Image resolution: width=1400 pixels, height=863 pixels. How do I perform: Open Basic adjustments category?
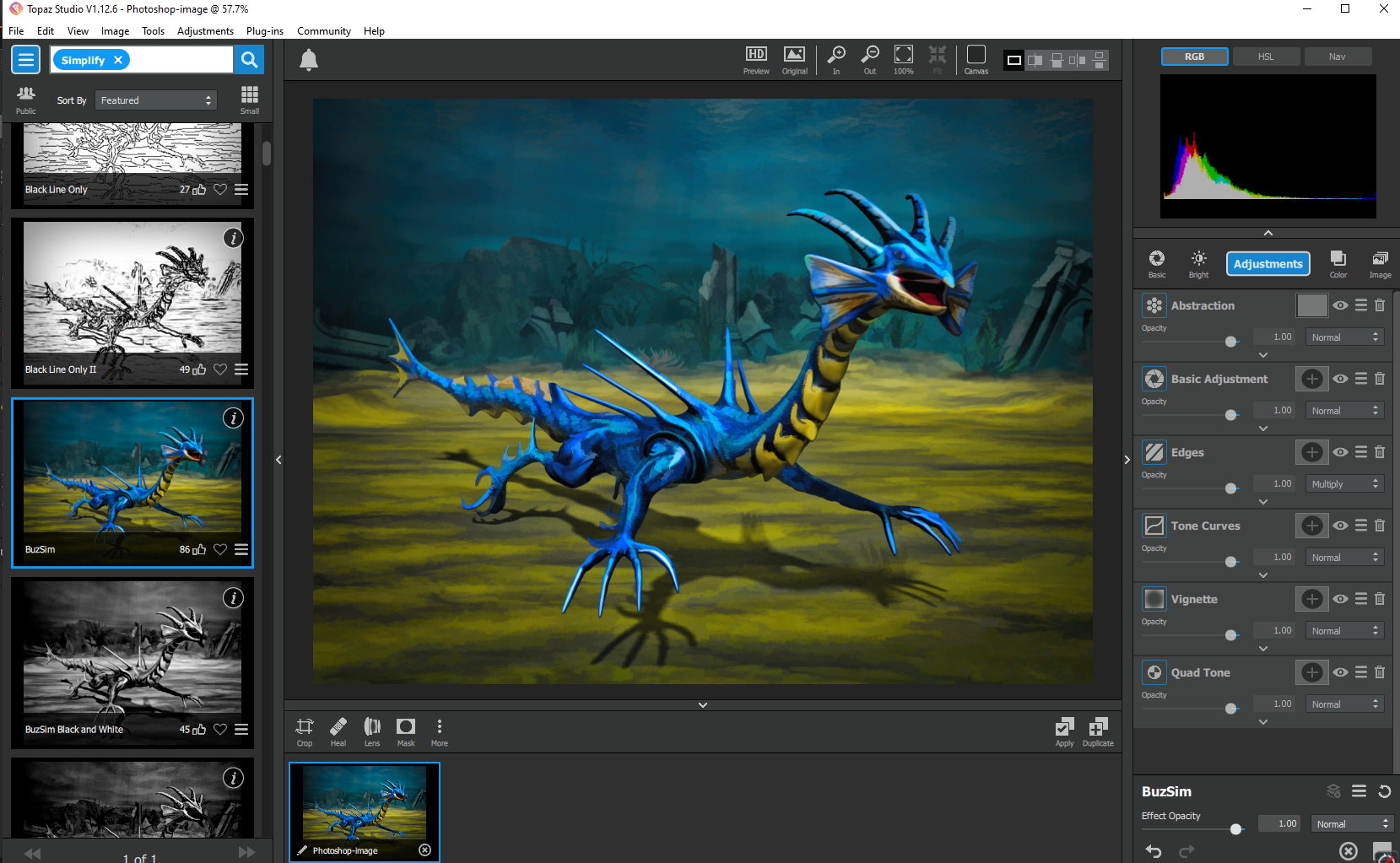pyautogui.click(x=1157, y=263)
